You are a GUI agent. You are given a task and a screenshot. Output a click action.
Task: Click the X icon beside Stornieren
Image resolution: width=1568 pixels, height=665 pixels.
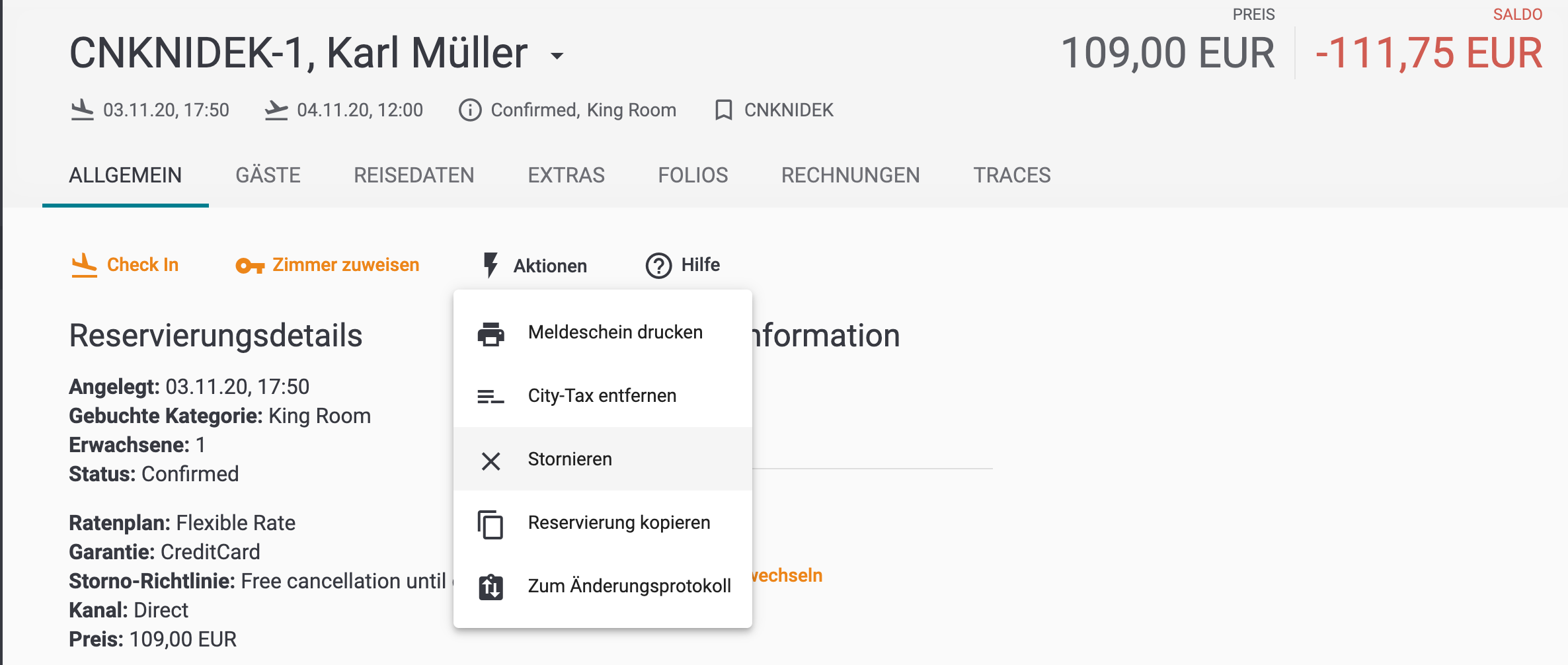[490, 461]
